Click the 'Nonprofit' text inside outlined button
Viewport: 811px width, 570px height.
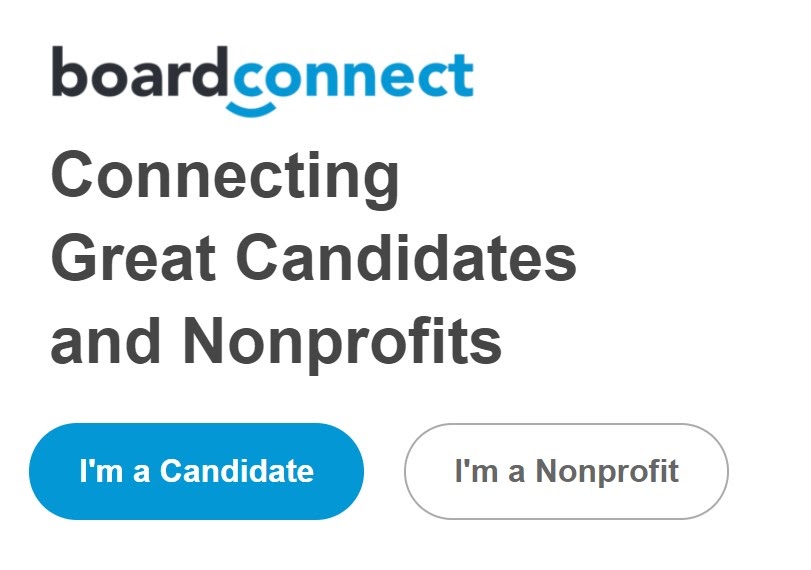click(x=607, y=472)
